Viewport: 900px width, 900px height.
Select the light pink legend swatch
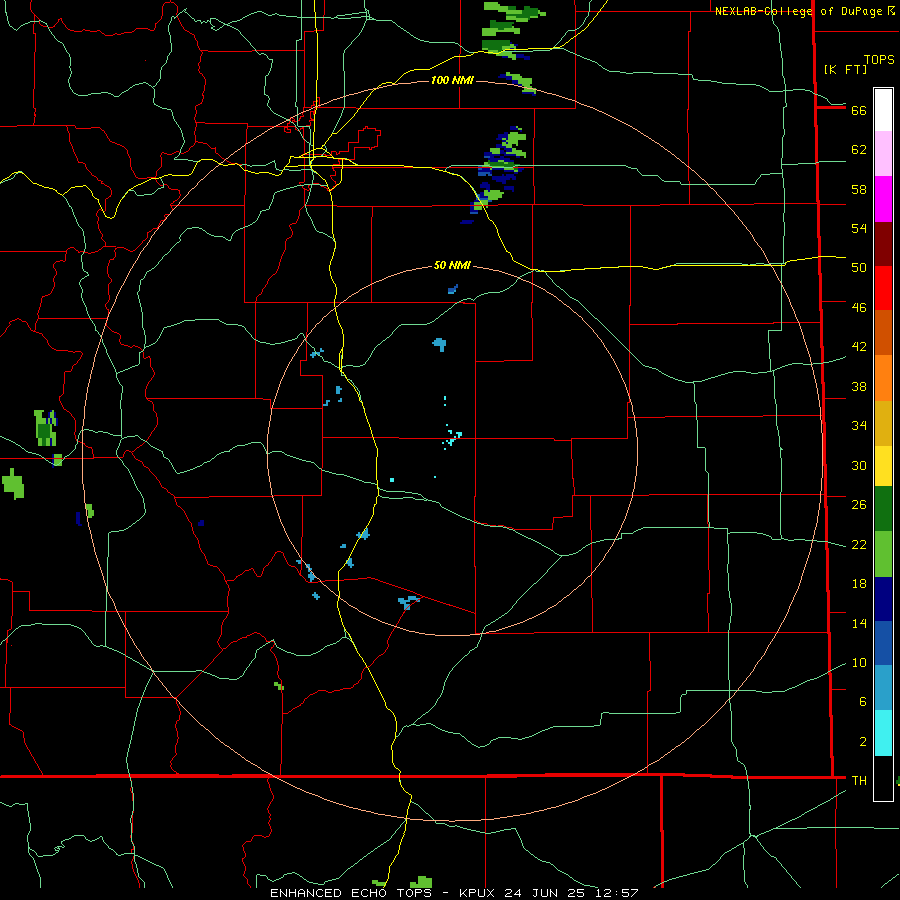pos(883,153)
